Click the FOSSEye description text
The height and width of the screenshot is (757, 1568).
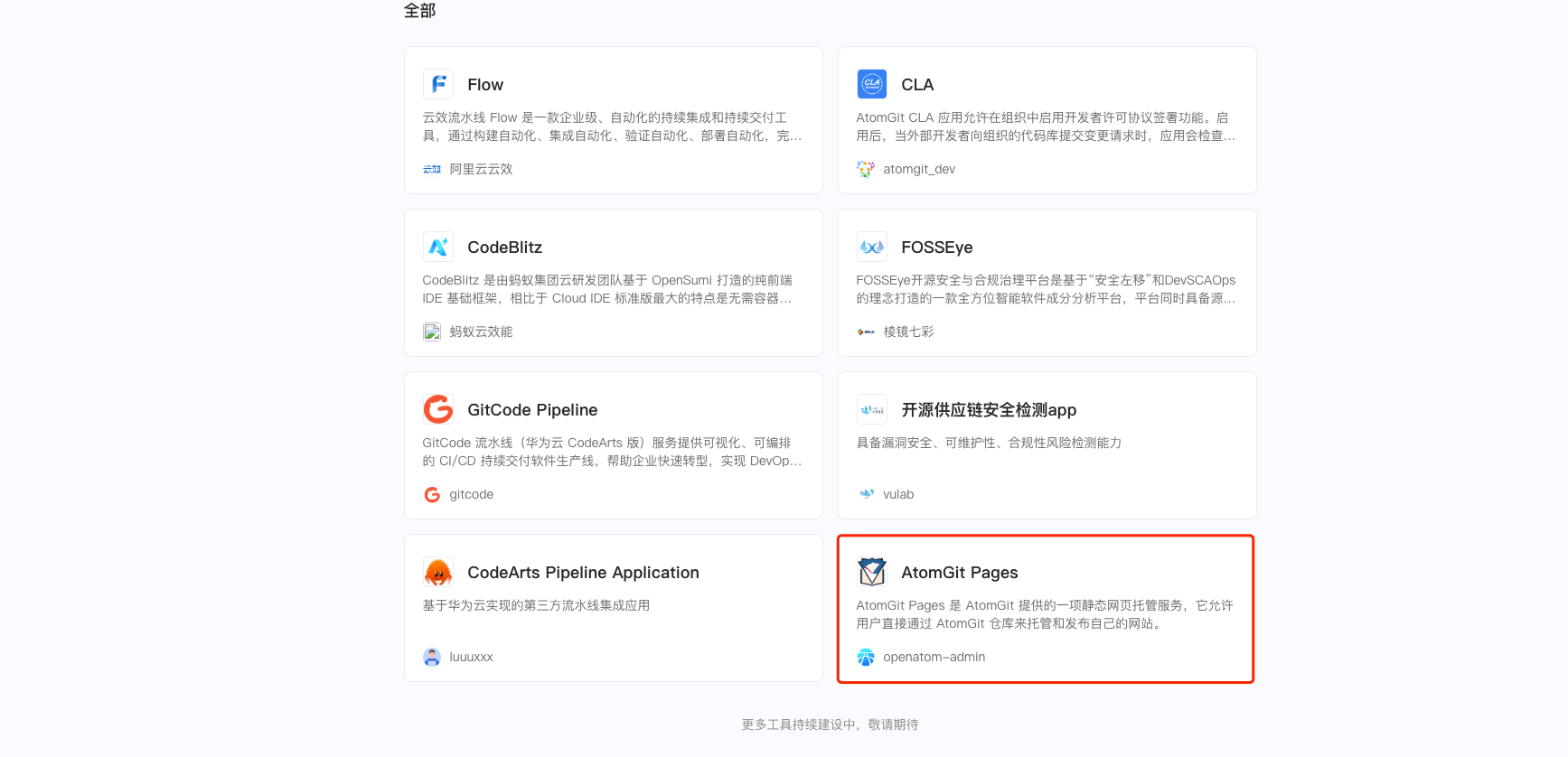1046,289
